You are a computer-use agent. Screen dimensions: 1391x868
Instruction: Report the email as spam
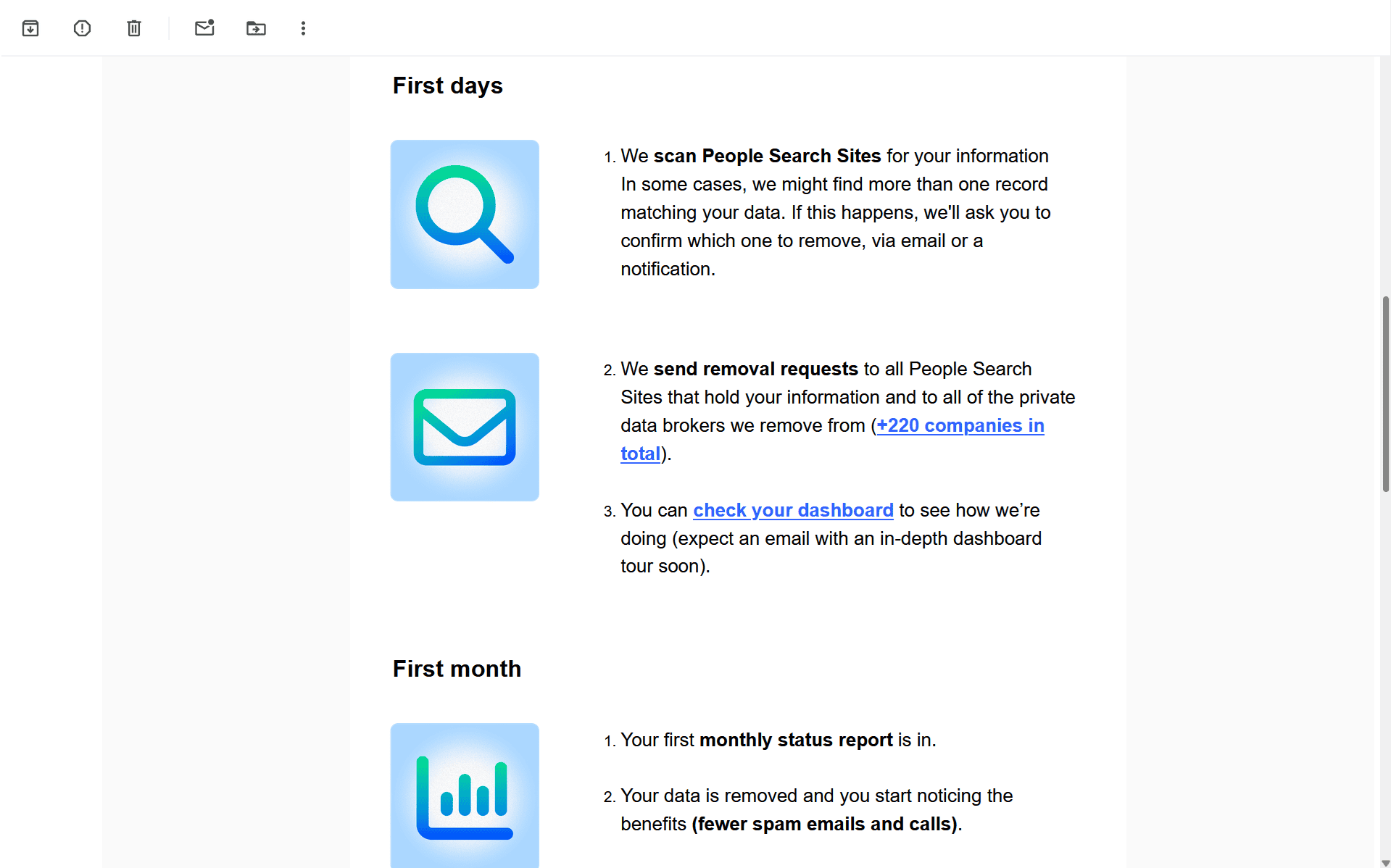[82, 28]
